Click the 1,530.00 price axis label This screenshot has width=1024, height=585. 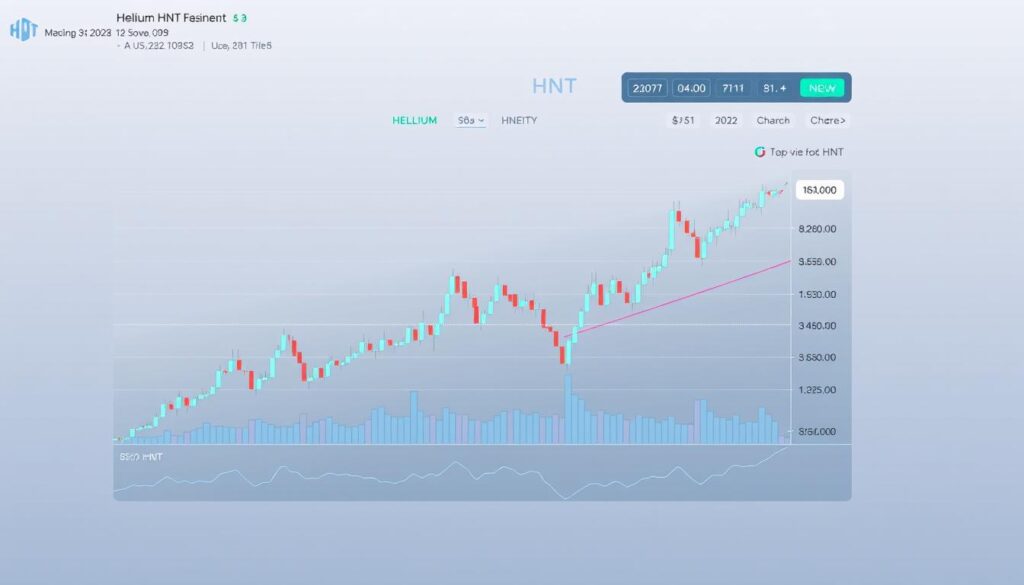pyautogui.click(x=817, y=294)
